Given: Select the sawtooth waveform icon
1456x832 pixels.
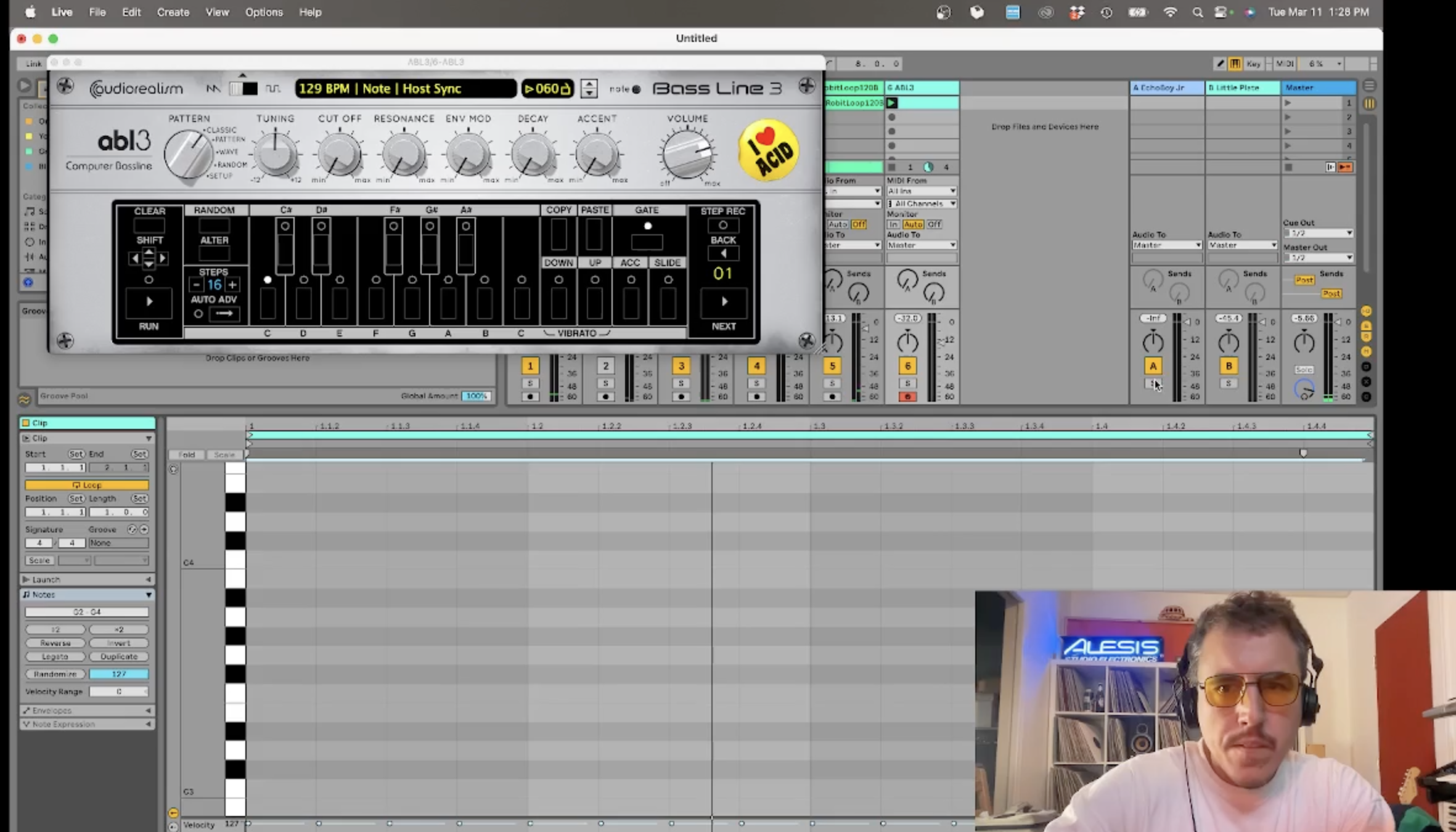Looking at the screenshot, I should coord(213,89).
